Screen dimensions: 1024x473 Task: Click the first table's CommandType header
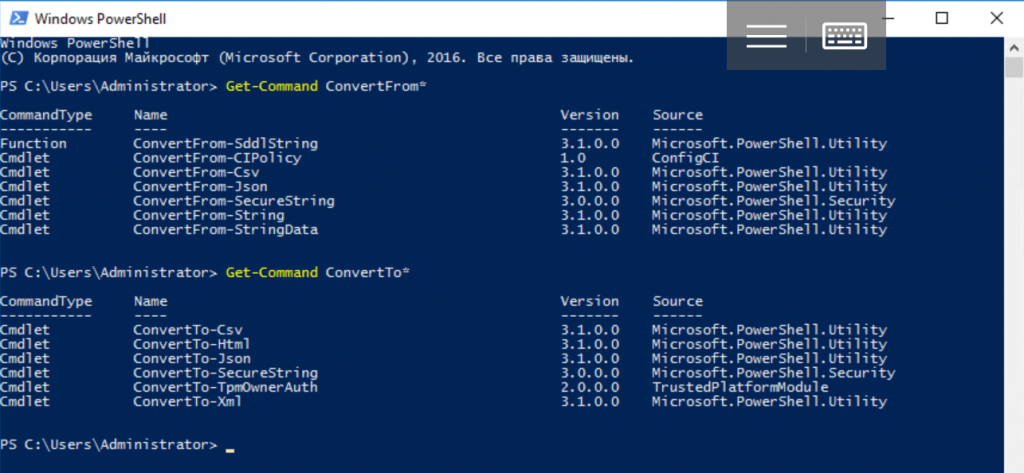[x=46, y=115]
